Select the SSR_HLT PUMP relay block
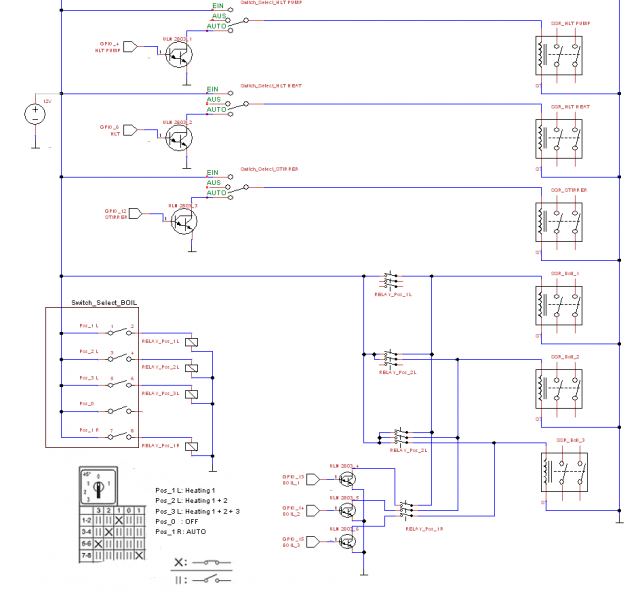This screenshot has width=640, height=595. point(559,56)
